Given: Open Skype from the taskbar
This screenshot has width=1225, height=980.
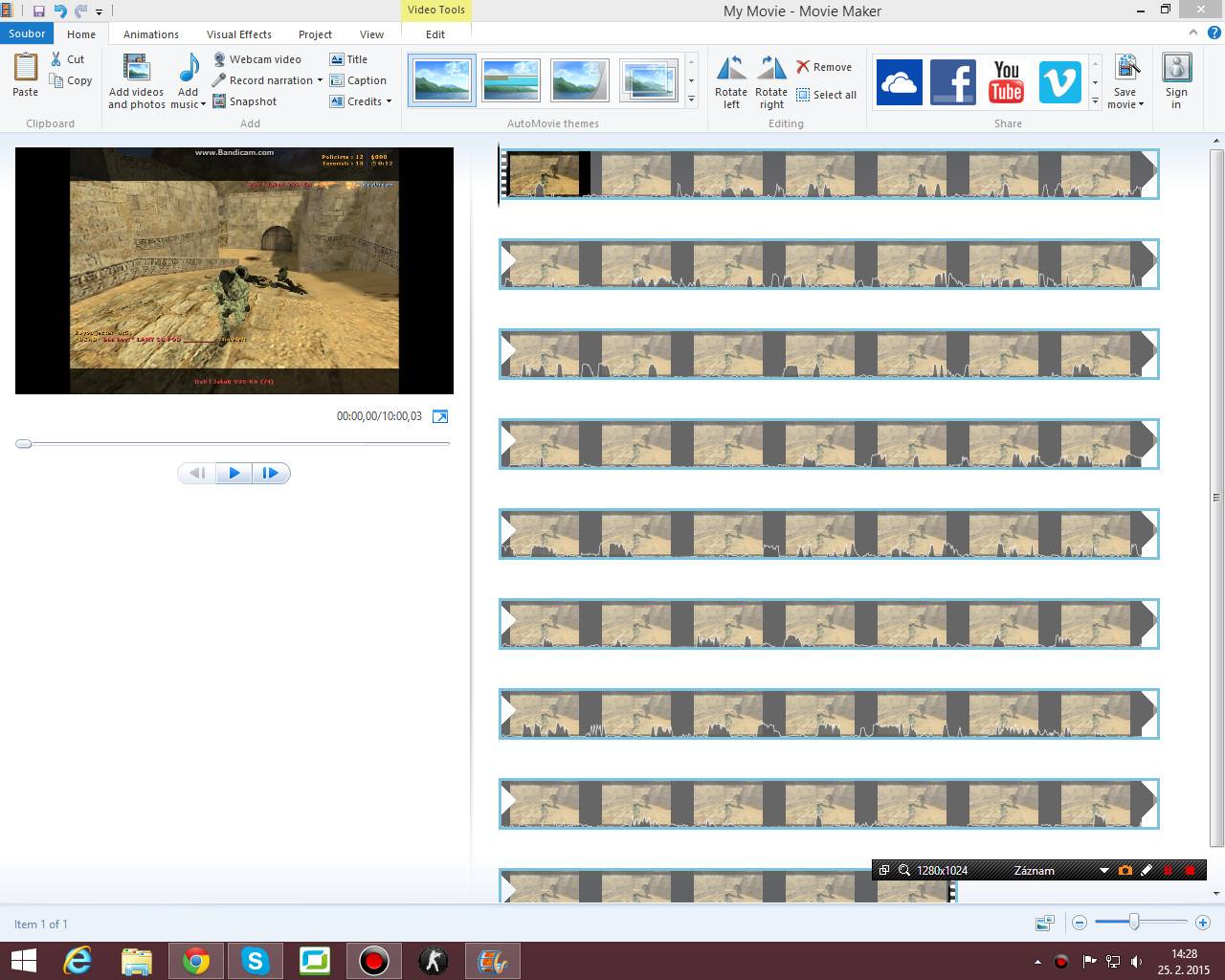Looking at the screenshot, I should [x=256, y=960].
